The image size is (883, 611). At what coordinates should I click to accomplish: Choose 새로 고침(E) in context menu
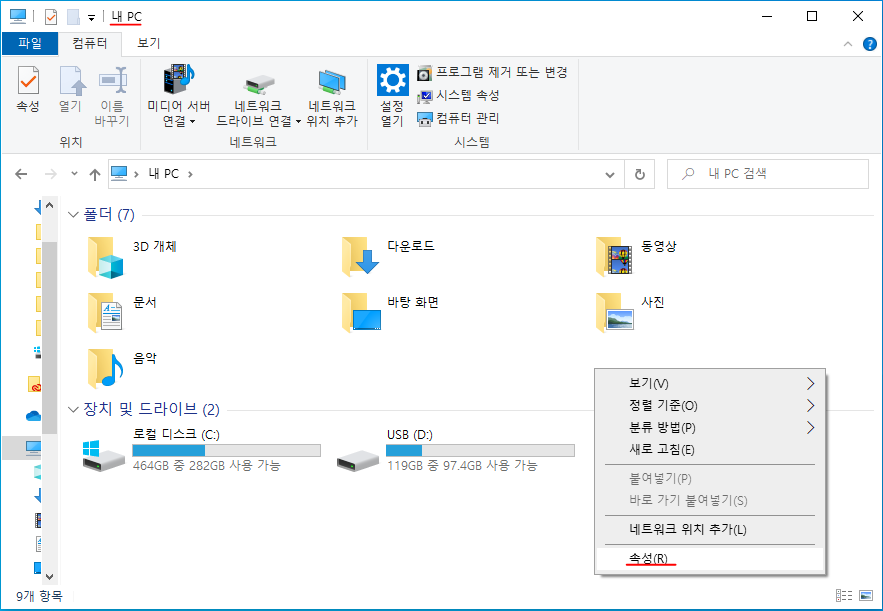710,449
